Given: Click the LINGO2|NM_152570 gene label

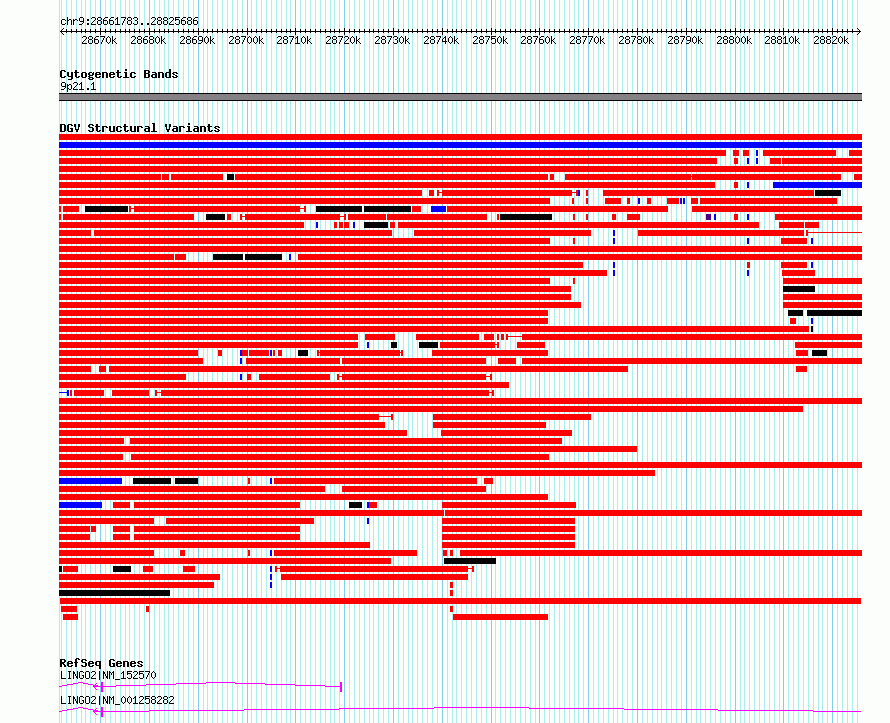Looking at the screenshot, I should (x=108, y=675).
